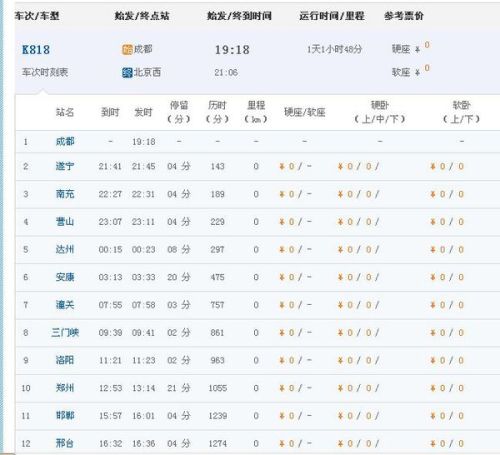Click the 始发/终点站 column header

pos(142,16)
